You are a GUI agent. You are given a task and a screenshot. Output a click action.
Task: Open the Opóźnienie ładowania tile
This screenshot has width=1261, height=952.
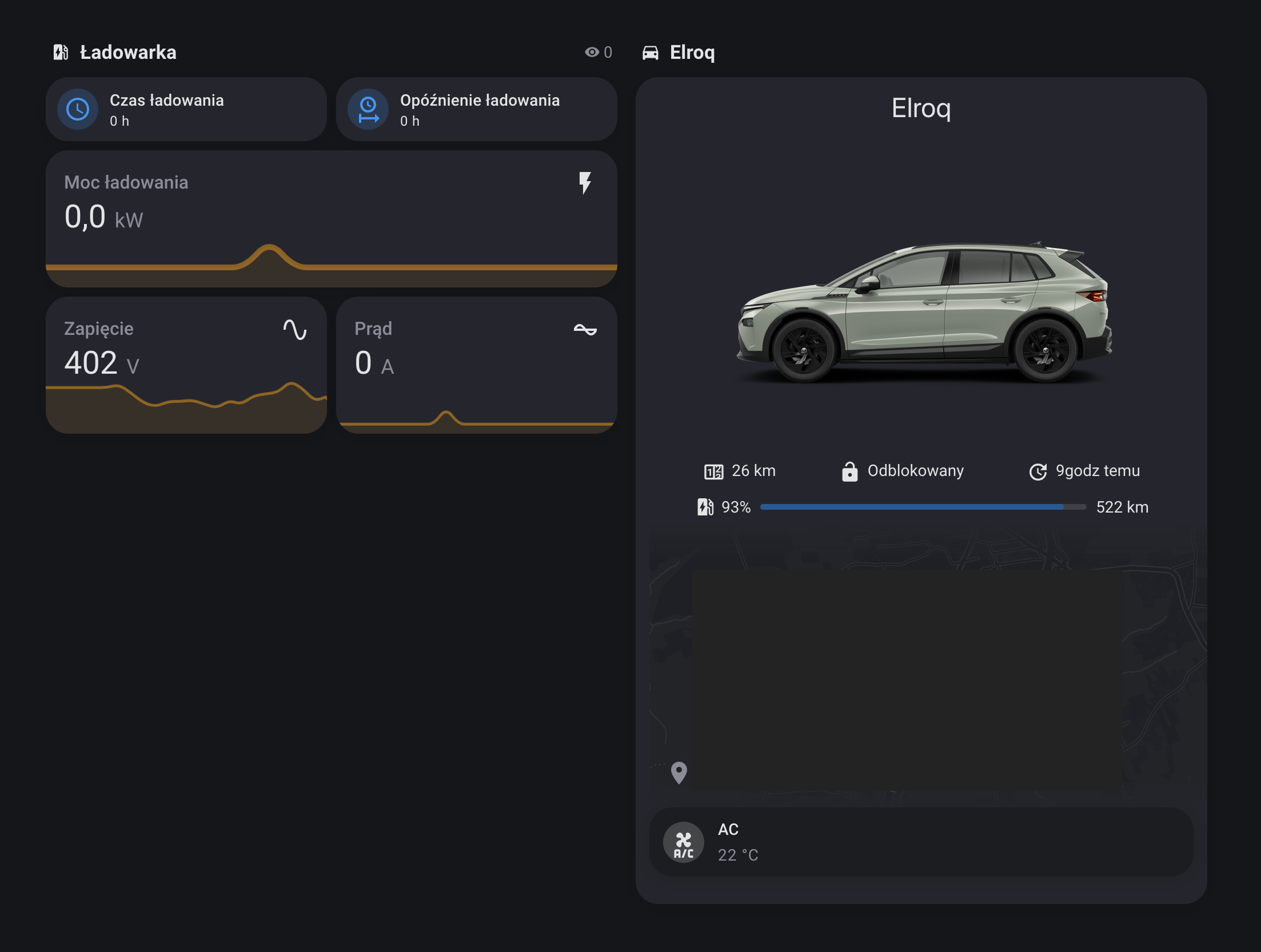477,109
